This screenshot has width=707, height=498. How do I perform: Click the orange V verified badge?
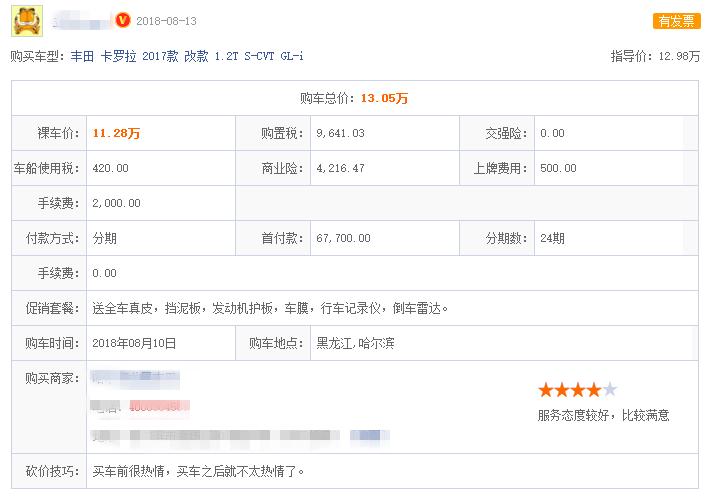(x=123, y=20)
